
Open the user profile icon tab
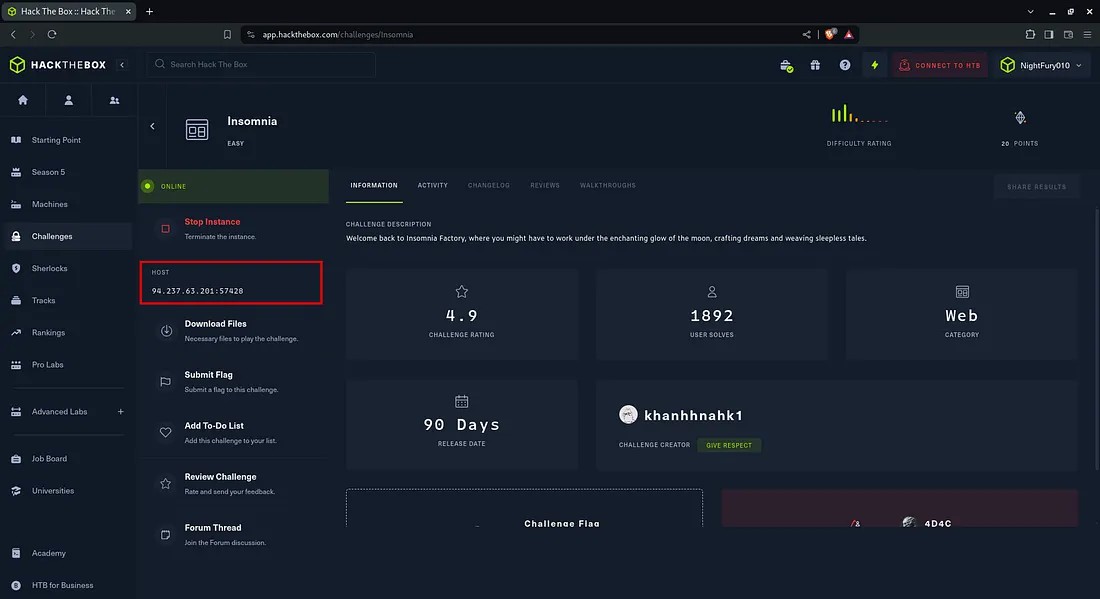(69, 100)
